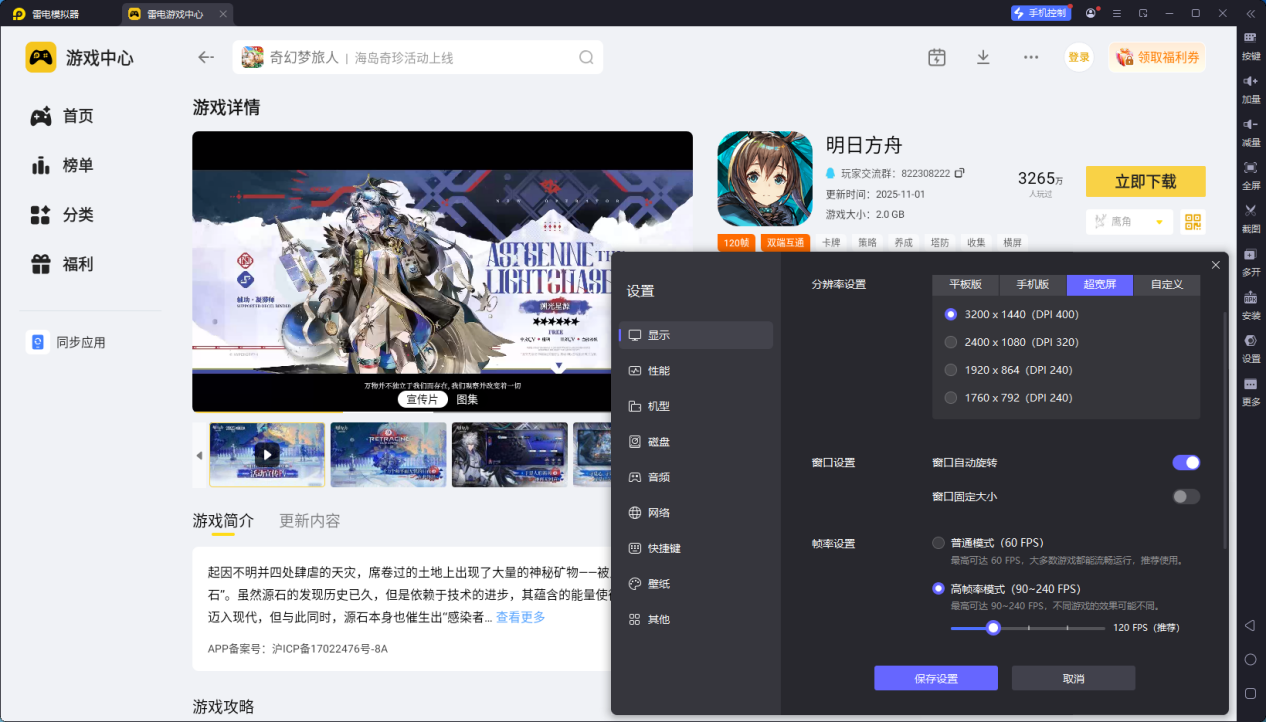Enable the 窗口固定大小 toggle
This screenshot has width=1266, height=722.
click(1186, 496)
